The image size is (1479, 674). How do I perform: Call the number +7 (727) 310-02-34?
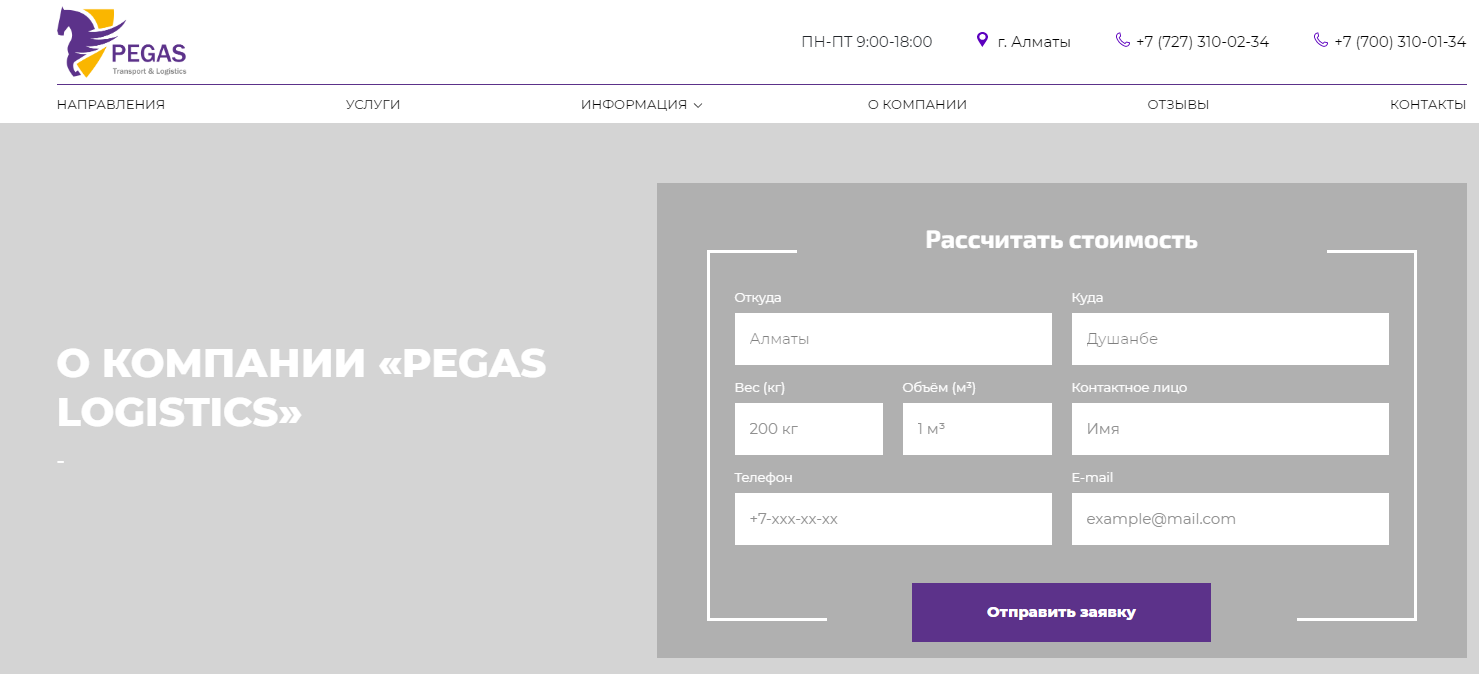[1202, 41]
